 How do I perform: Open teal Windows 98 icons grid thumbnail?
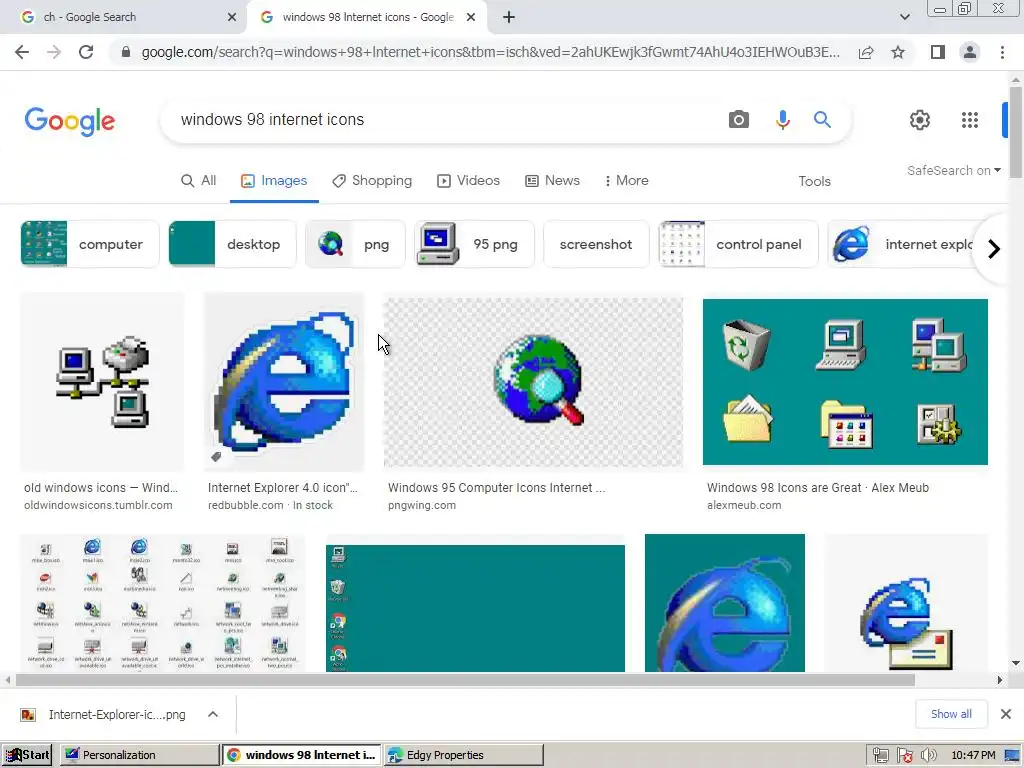[x=845, y=381]
